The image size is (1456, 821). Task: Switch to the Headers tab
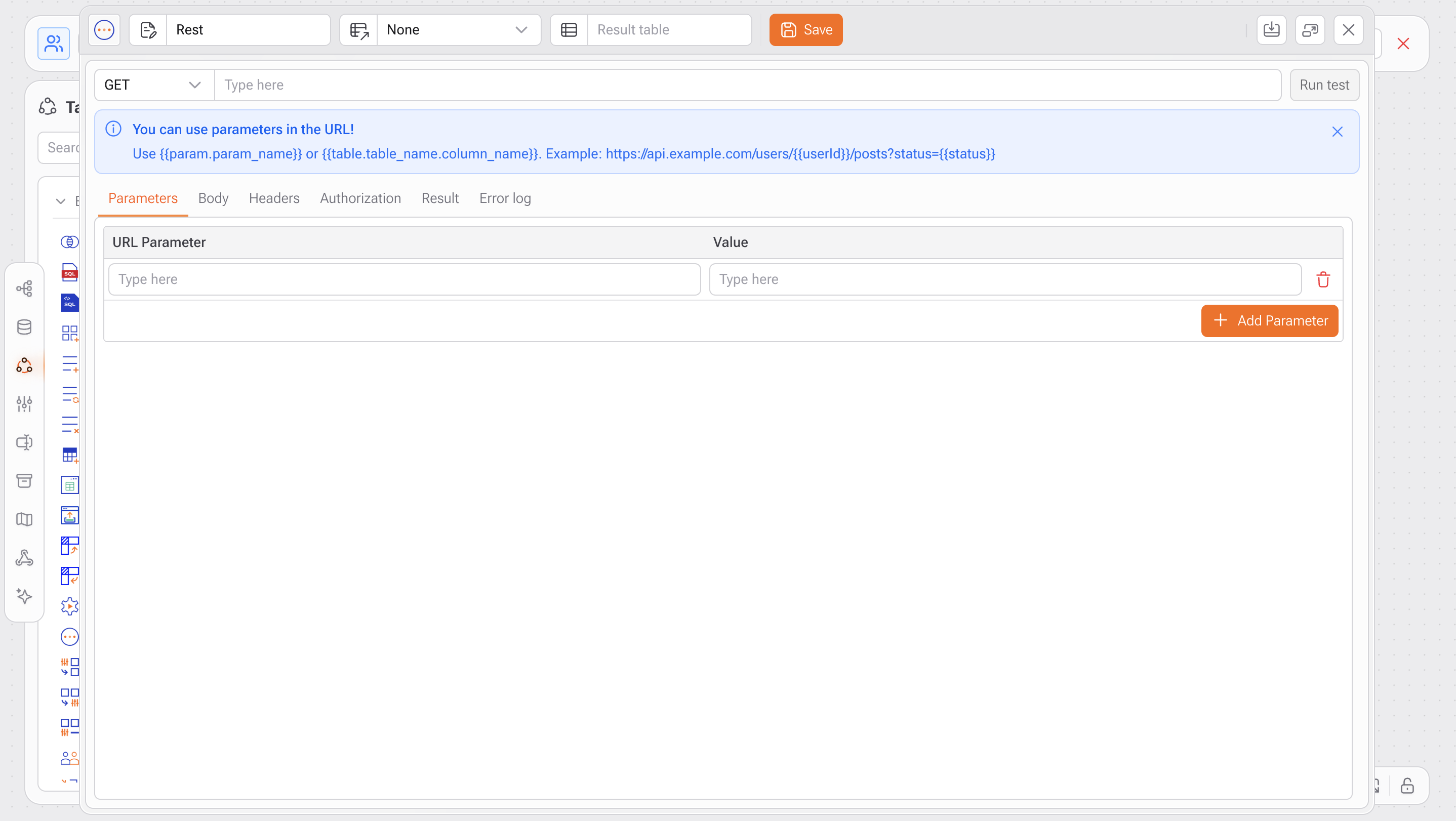pos(274,198)
